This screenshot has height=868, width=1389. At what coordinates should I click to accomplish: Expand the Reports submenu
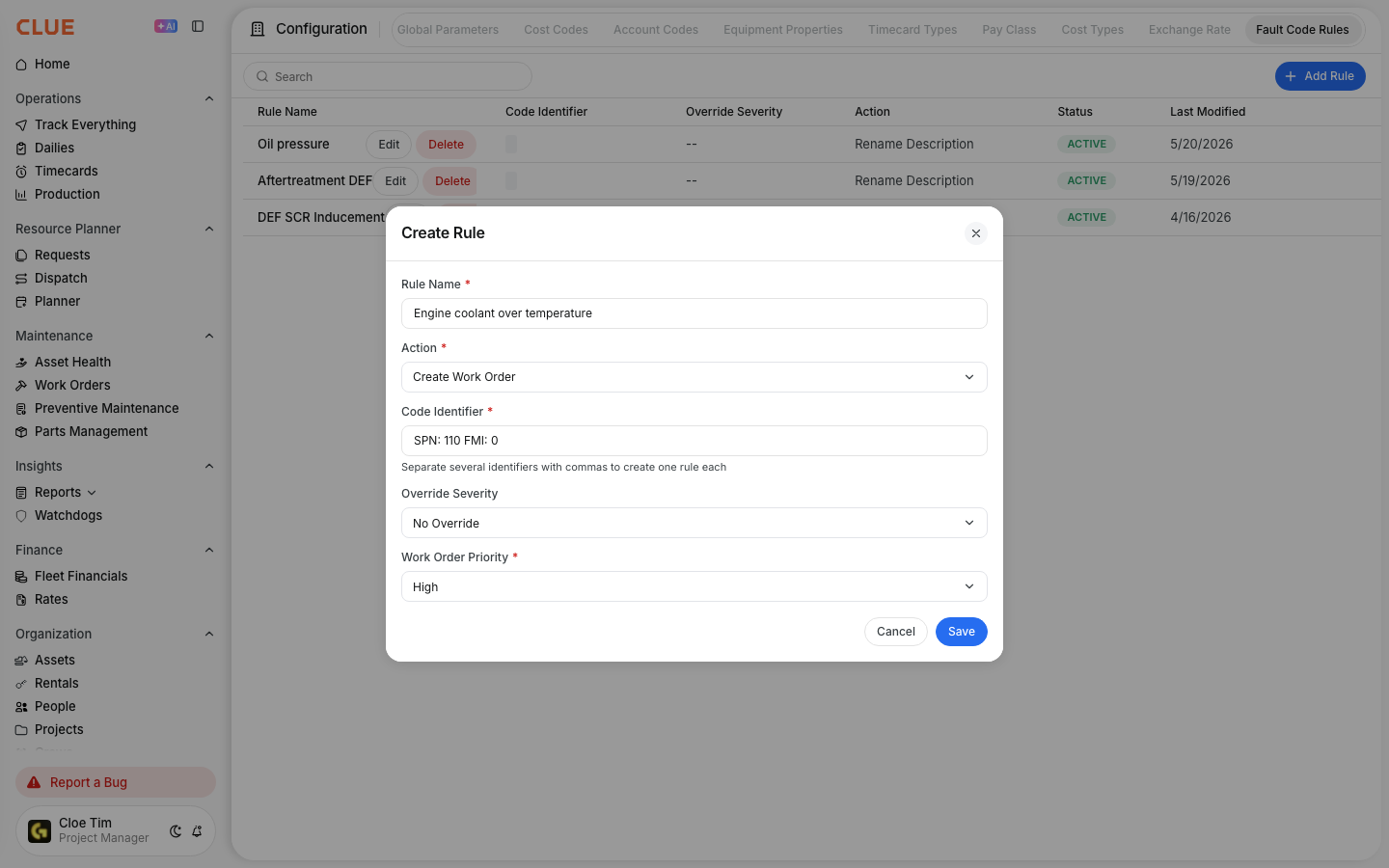coord(92,493)
